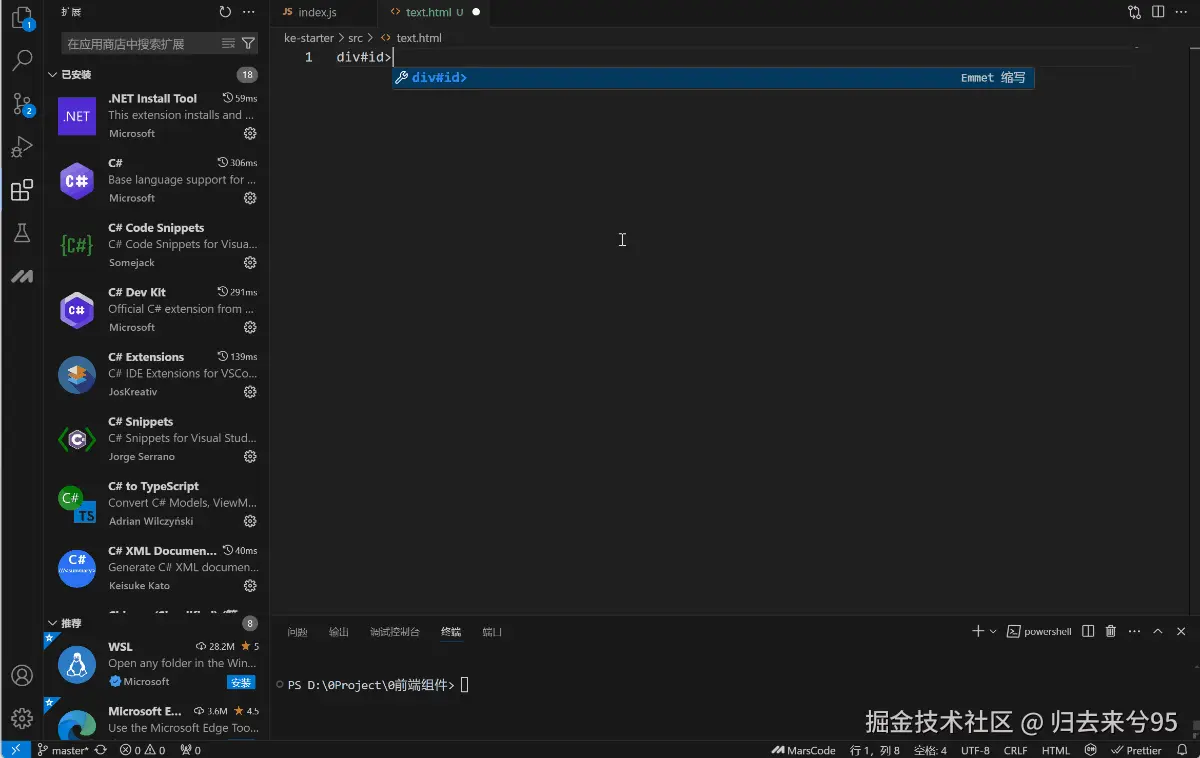Refresh the extensions list

coord(225,12)
